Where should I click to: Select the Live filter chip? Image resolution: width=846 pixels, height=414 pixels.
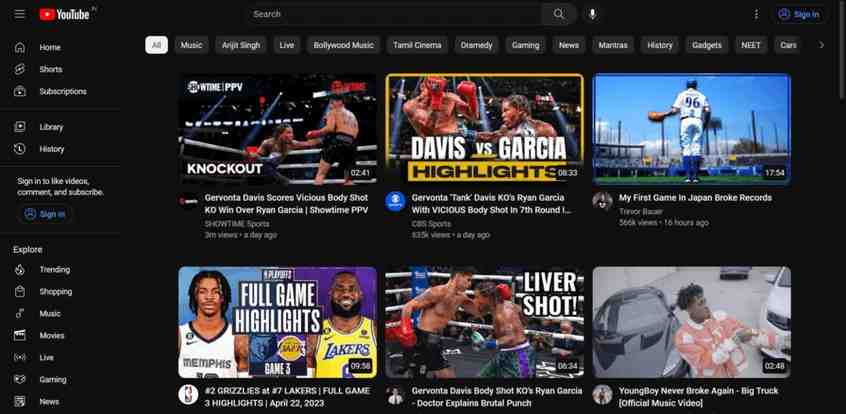(287, 45)
